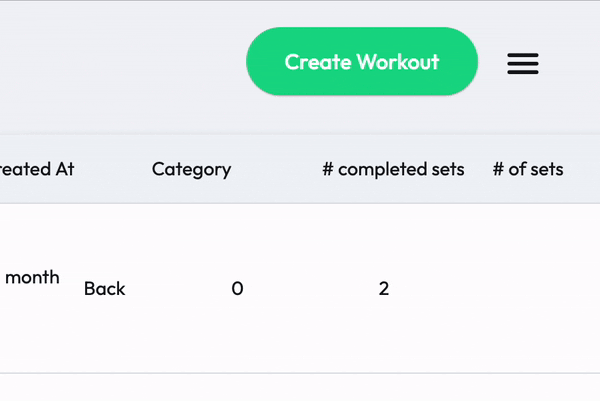600x401 pixels.
Task: Sort the table by completed sets
Action: [393, 169]
